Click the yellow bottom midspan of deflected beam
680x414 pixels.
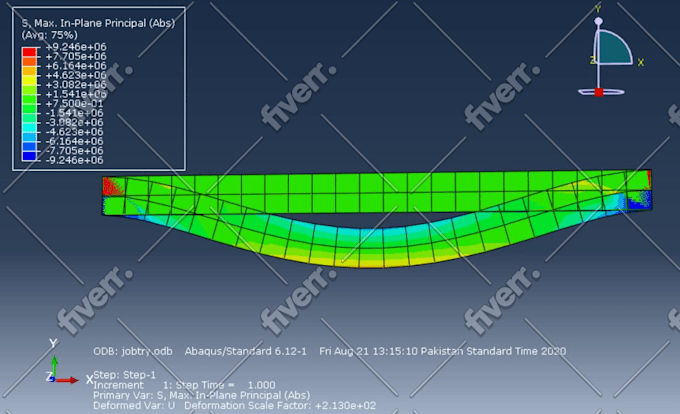pos(373,261)
